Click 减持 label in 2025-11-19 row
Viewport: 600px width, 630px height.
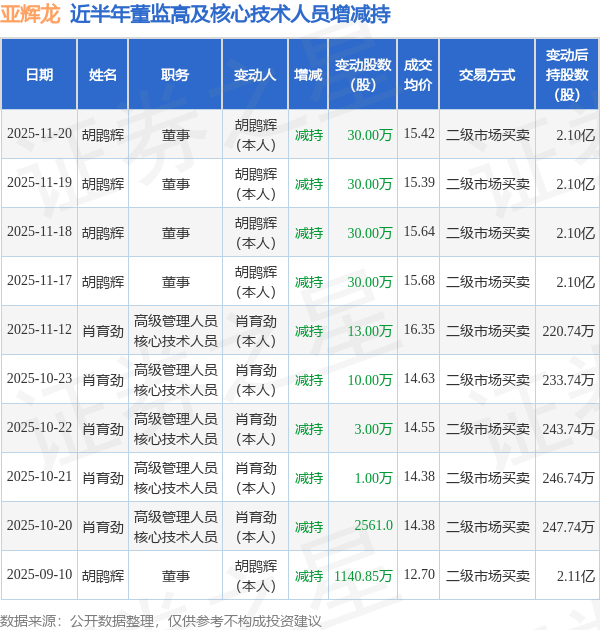(309, 184)
